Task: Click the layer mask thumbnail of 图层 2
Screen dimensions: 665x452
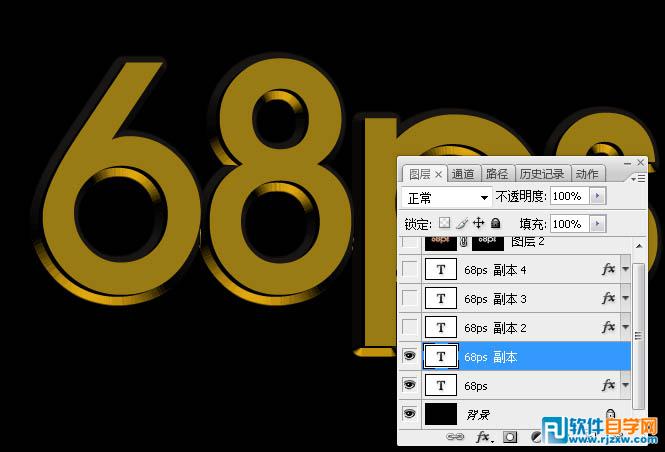Action: 488,243
